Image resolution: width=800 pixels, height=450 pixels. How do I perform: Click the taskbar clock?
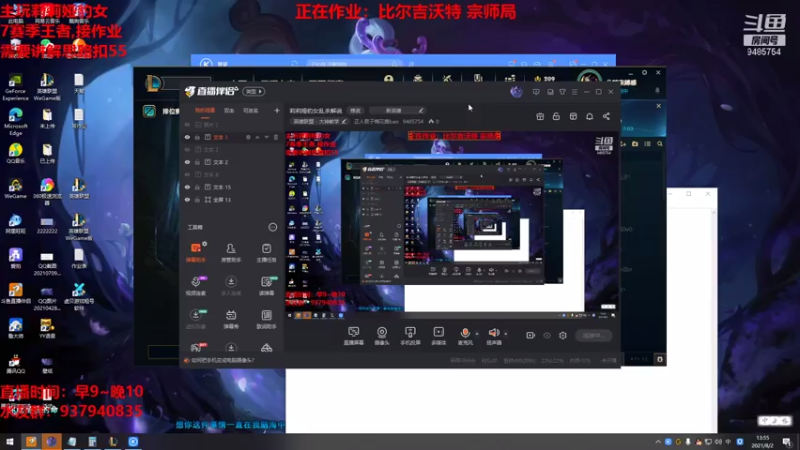pos(763,442)
